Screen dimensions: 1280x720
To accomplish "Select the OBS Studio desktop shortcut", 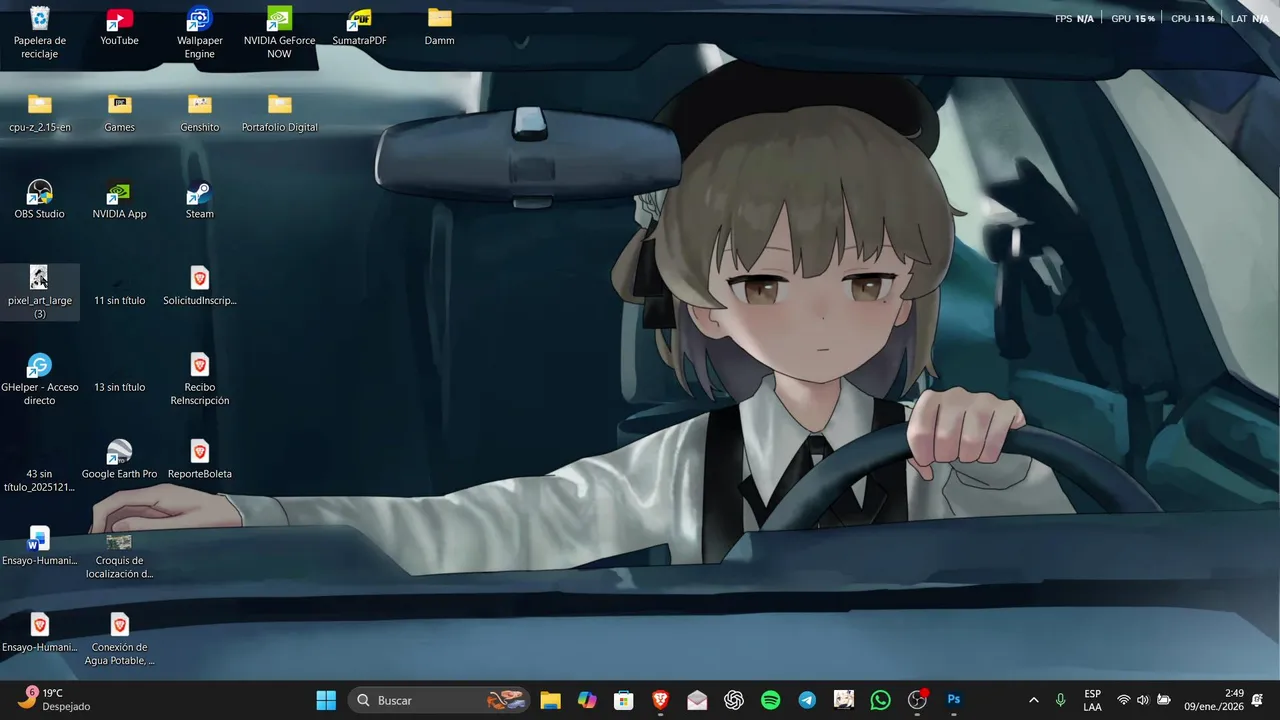I will coord(39,200).
